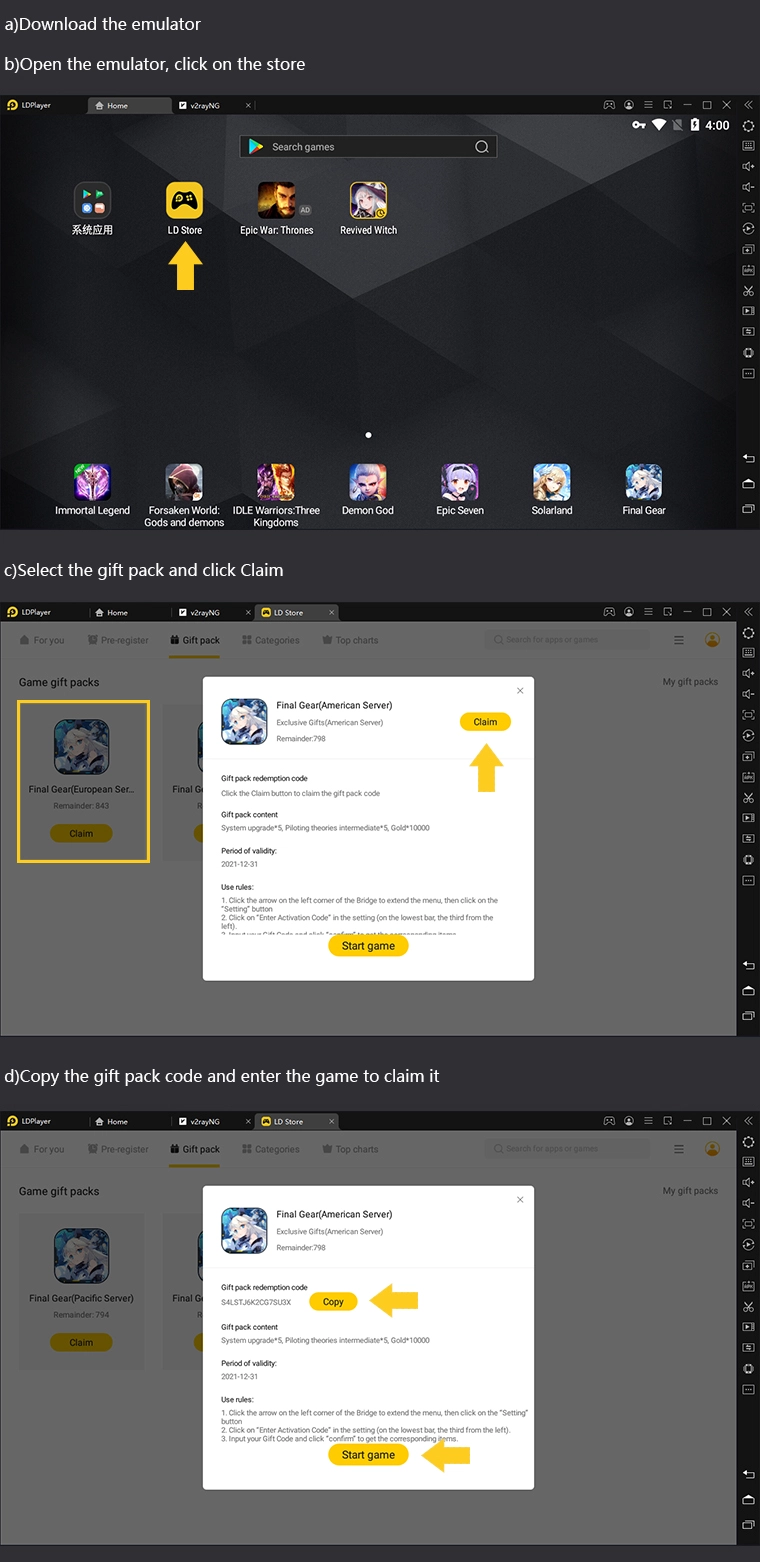Viewport: 760px width, 1562px height.
Task: Launch IDLE Warriors:Three Kingdoms
Action: (276, 482)
